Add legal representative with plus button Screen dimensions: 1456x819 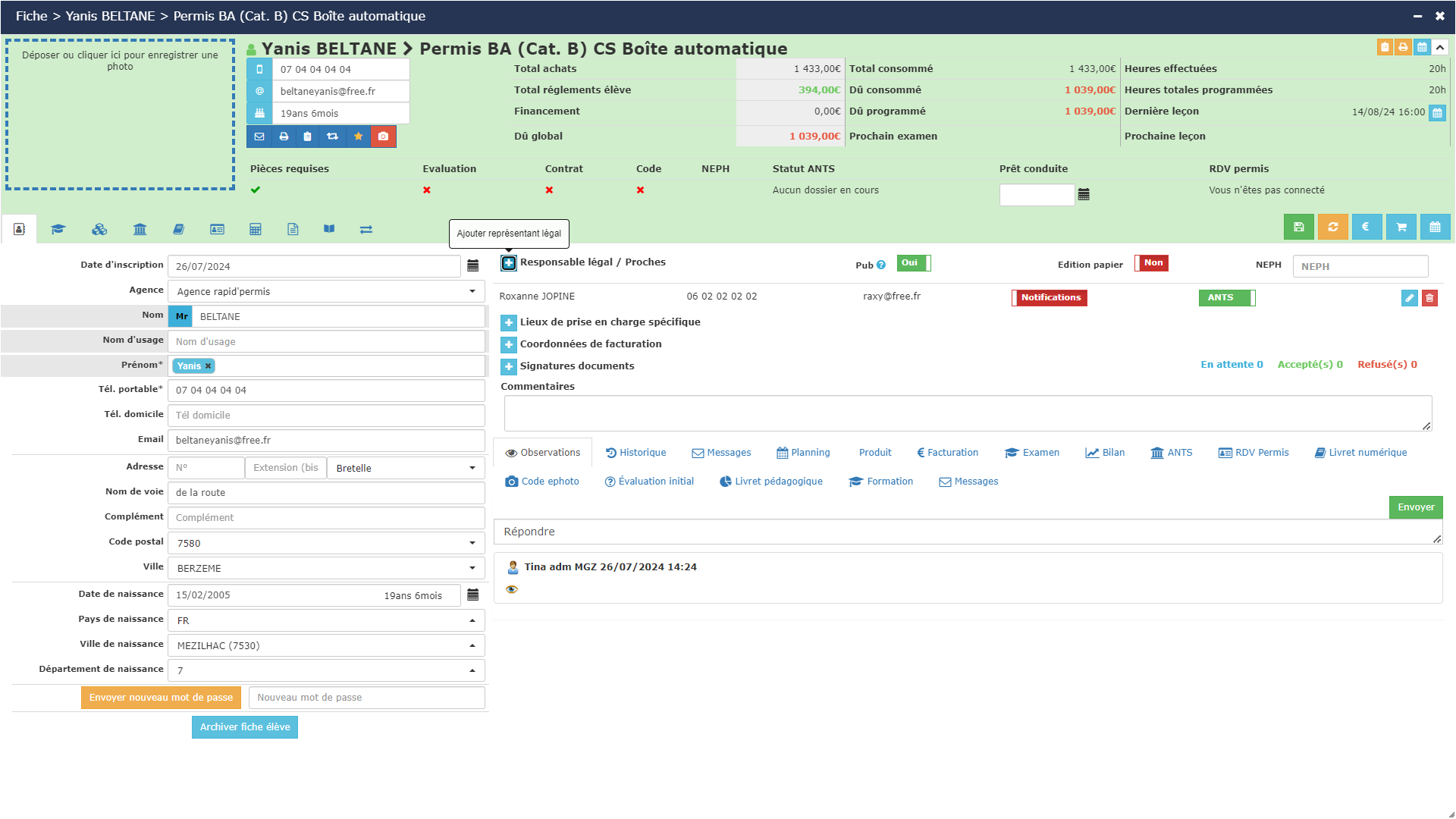coord(509,262)
